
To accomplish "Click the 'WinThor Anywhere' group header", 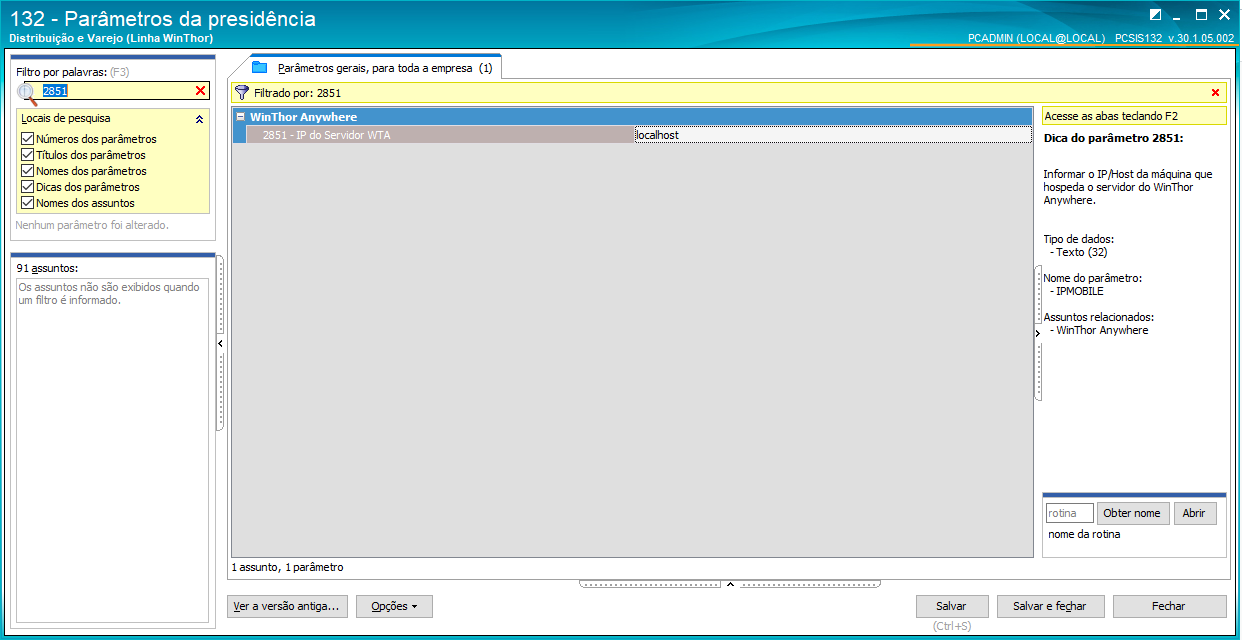I will (x=632, y=117).
